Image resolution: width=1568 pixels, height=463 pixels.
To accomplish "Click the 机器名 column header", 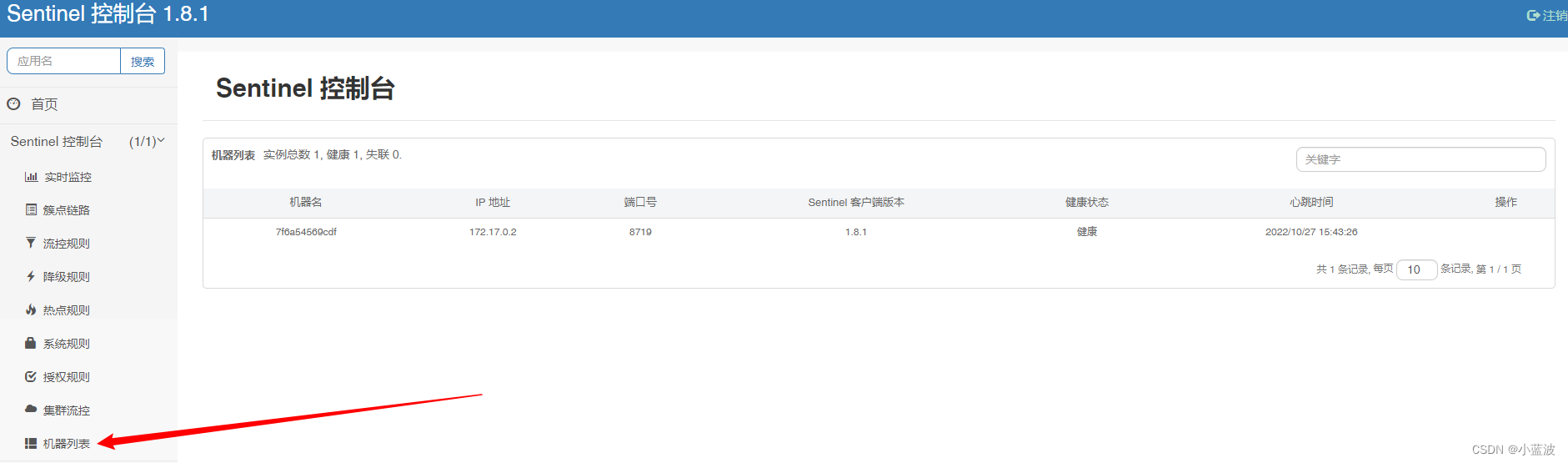I will pyautogui.click(x=306, y=202).
